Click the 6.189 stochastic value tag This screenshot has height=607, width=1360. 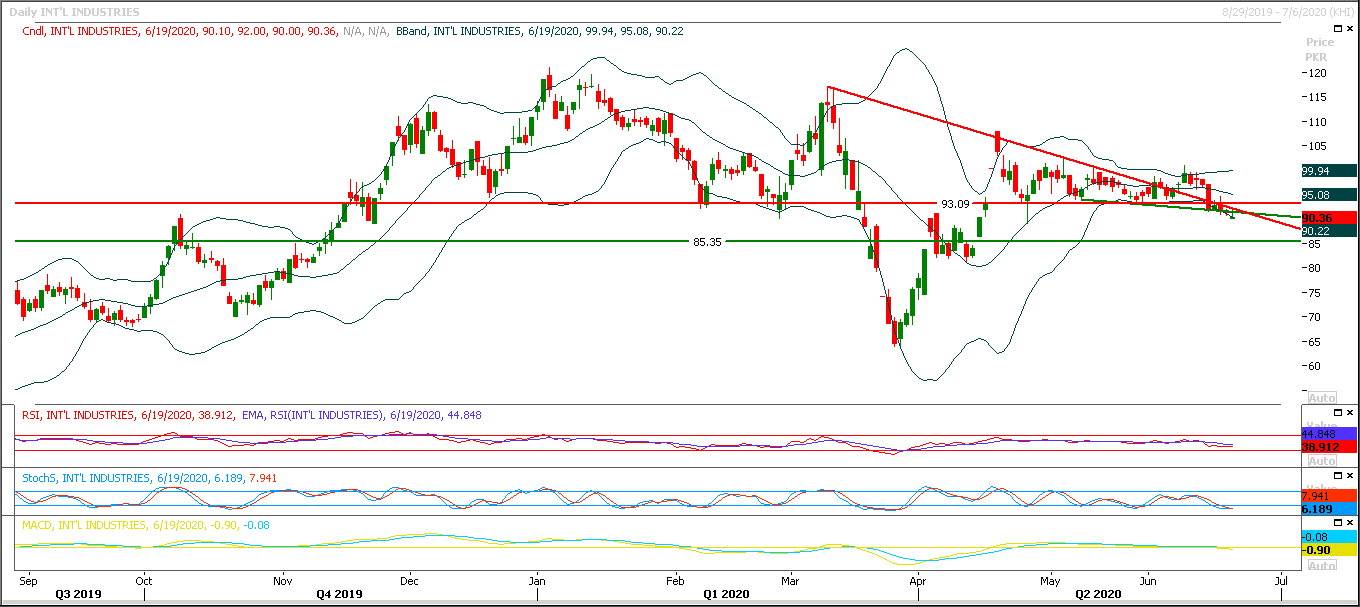(1328, 510)
